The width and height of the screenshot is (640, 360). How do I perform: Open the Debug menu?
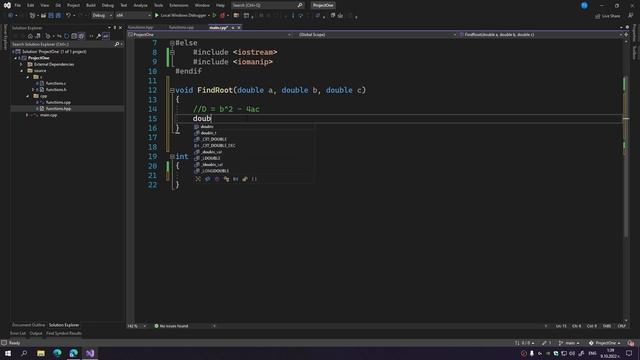(x=108, y=5)
